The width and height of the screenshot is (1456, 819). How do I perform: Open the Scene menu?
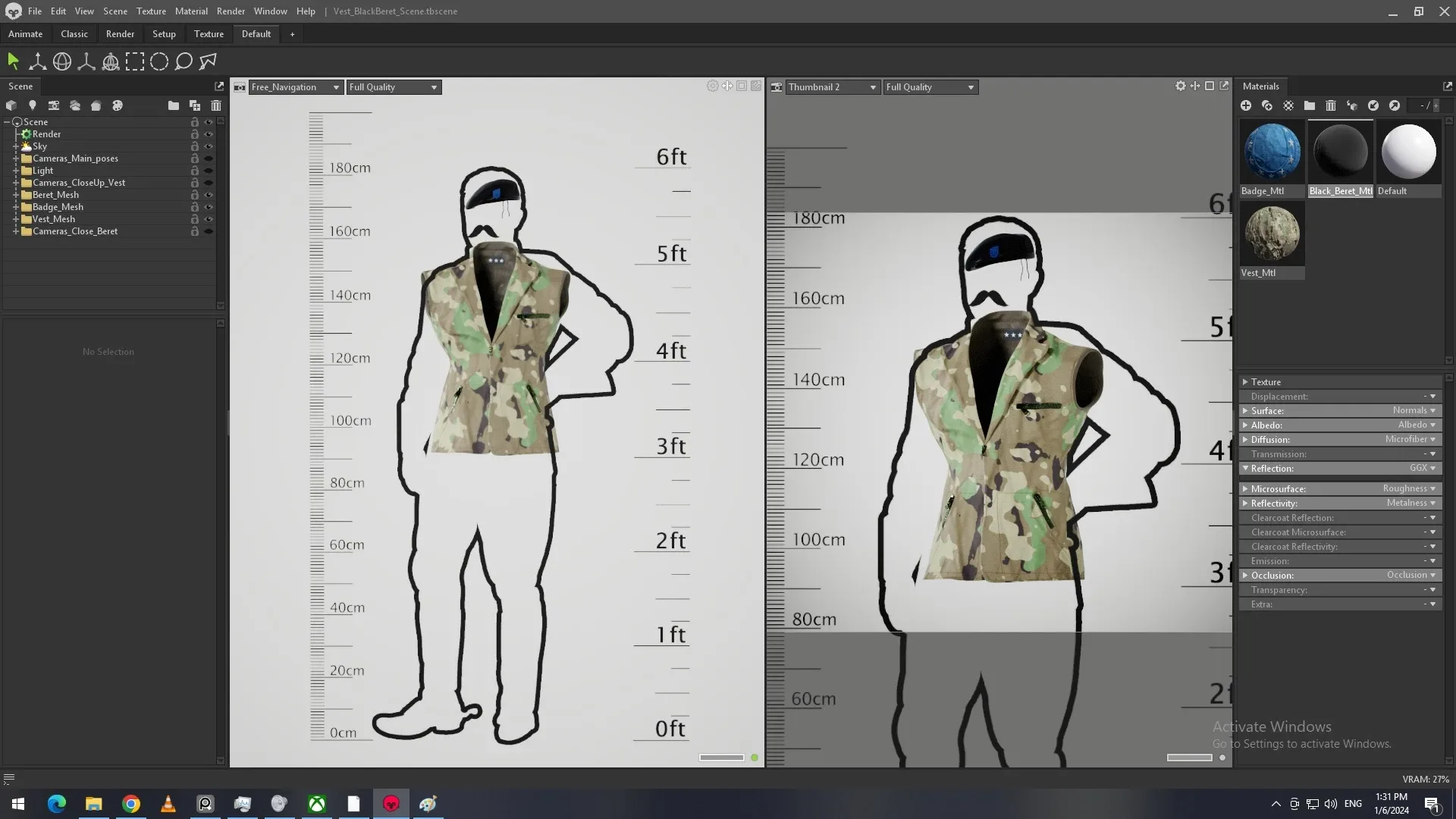coord(115,11)
